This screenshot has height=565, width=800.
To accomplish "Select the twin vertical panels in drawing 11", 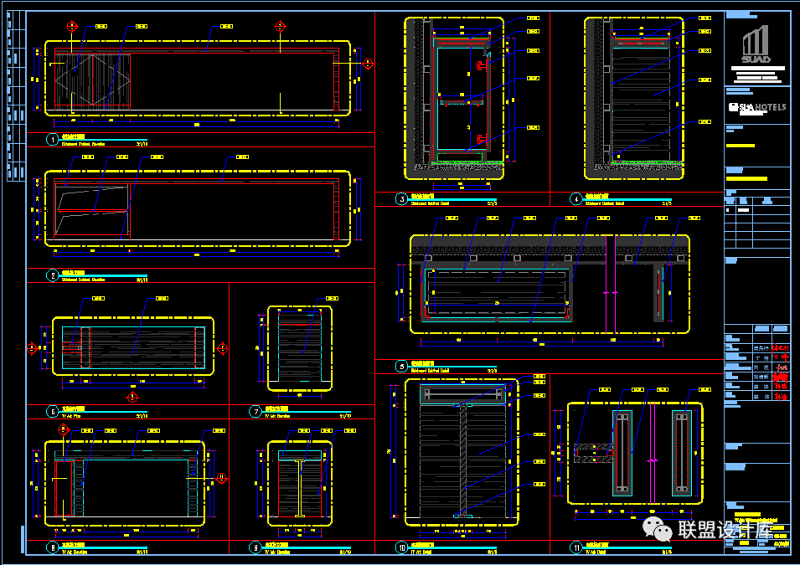I will 652,453.
